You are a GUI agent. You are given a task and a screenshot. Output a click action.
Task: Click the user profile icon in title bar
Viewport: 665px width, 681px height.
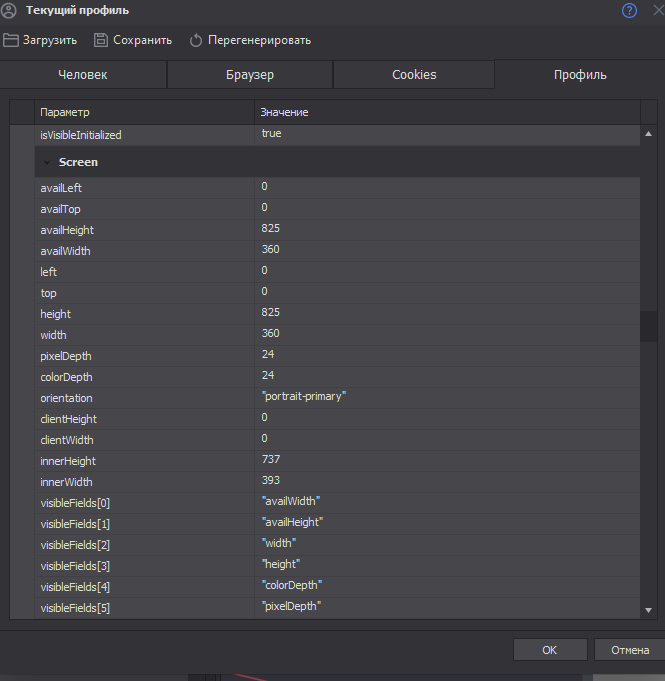coord(9,10)
